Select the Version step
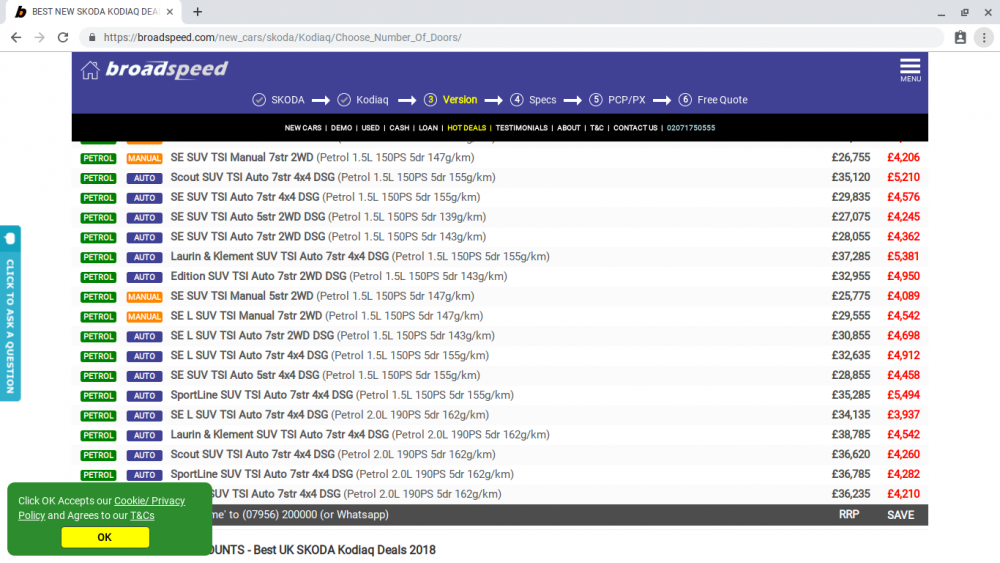The image size is (1000, 563). [450, 100]
